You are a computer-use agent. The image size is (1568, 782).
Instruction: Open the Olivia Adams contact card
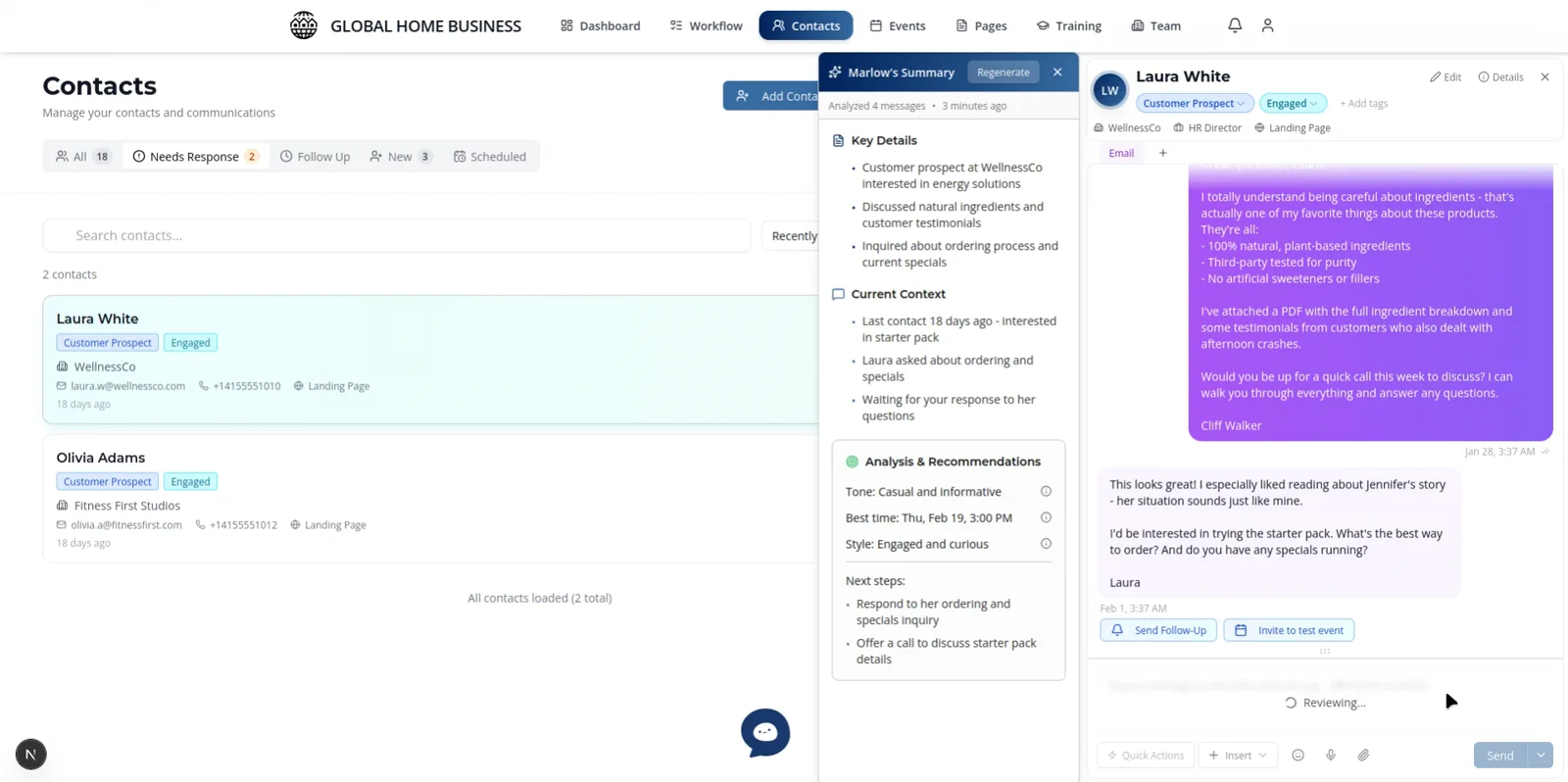[x=430, y=499]
